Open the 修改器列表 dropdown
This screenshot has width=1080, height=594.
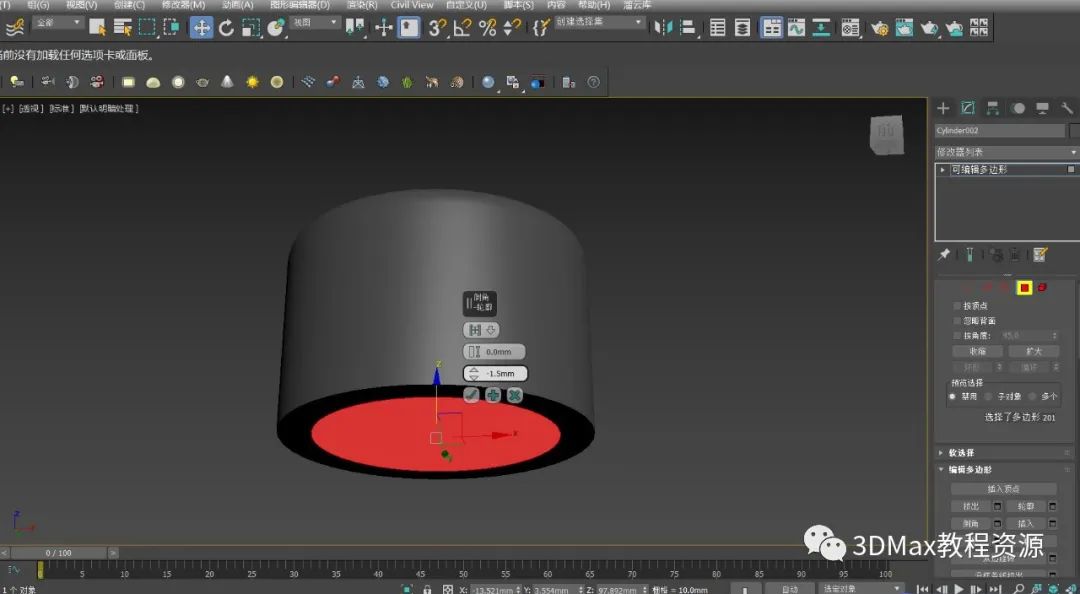tap(1006, 152)
